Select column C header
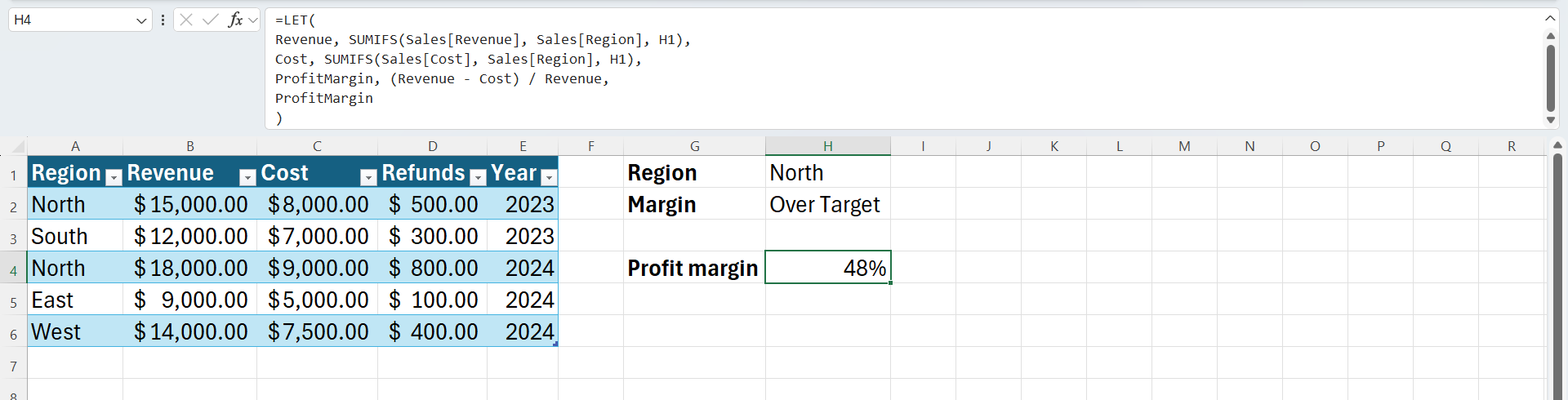Image resolution: width=1568 pixels, height=400 pixels. (x=317, y=146)
